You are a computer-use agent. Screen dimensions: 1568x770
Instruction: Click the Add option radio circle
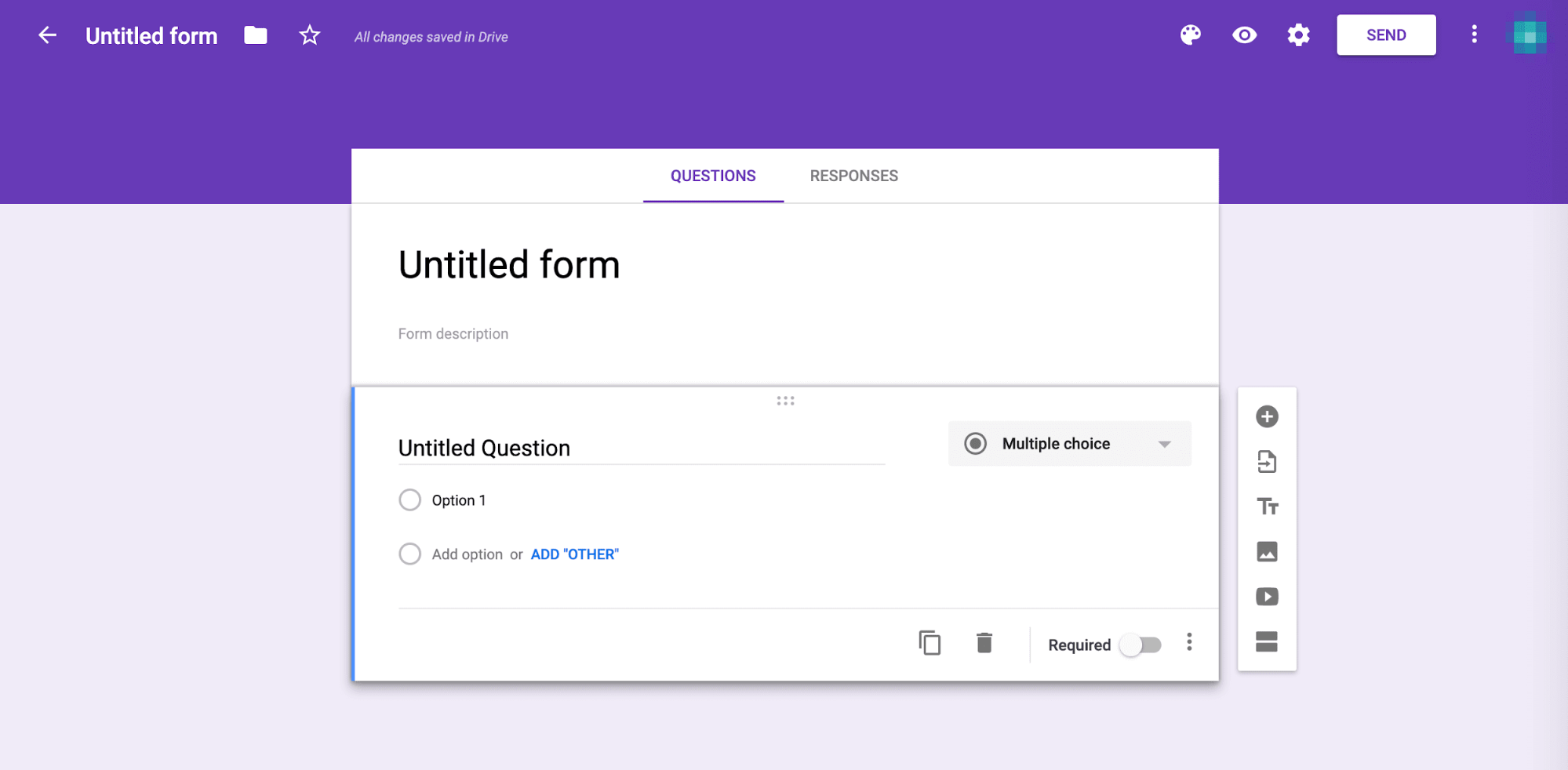point(409,554)
